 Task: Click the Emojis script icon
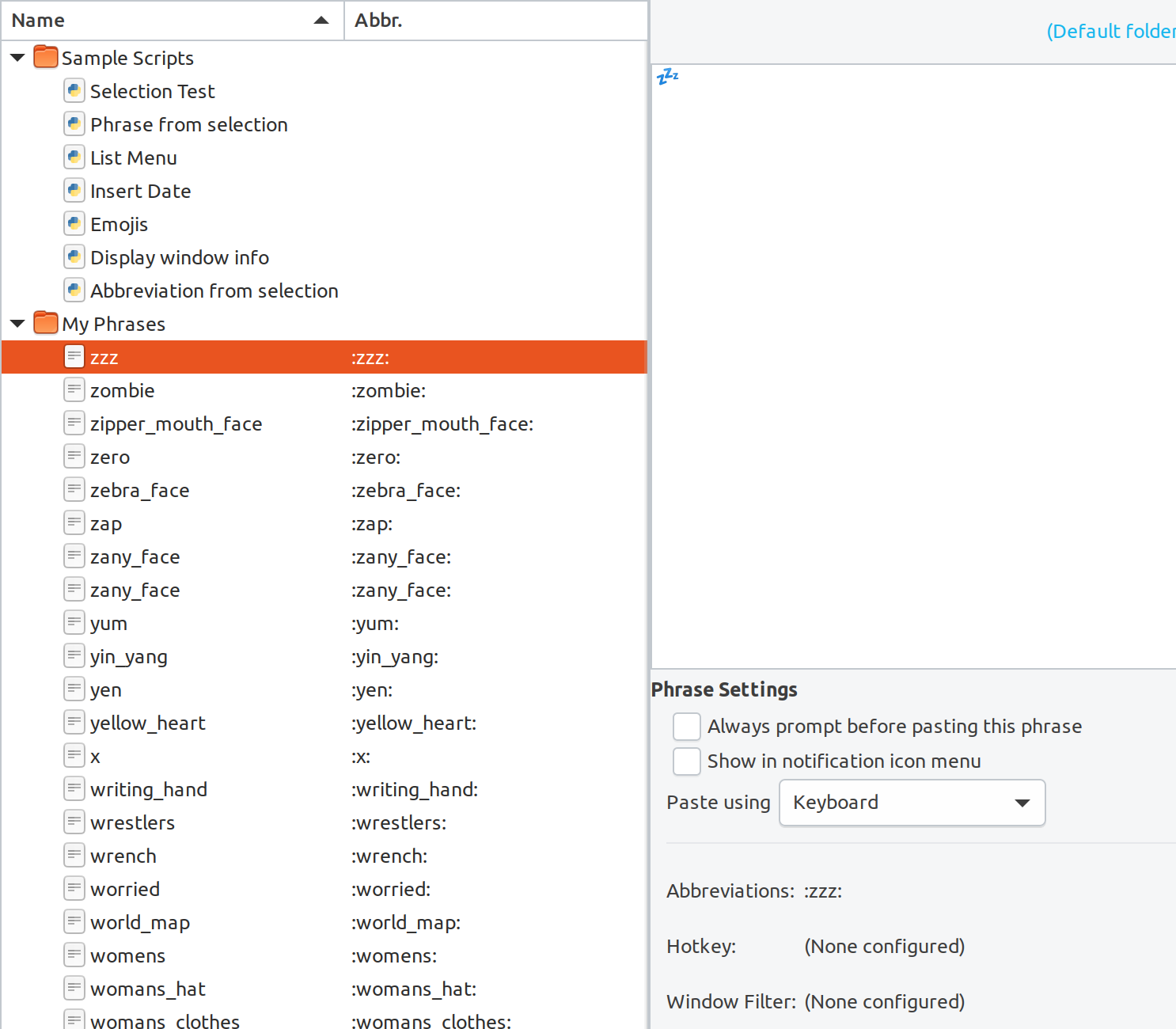tap(74, 223)
